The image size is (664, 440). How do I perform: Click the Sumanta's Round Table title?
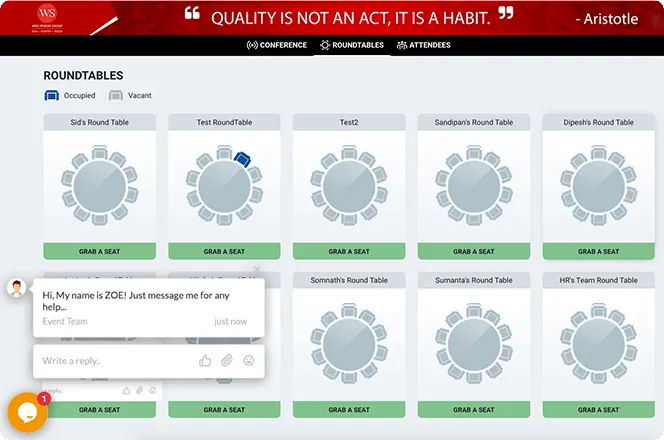[474, 280]
